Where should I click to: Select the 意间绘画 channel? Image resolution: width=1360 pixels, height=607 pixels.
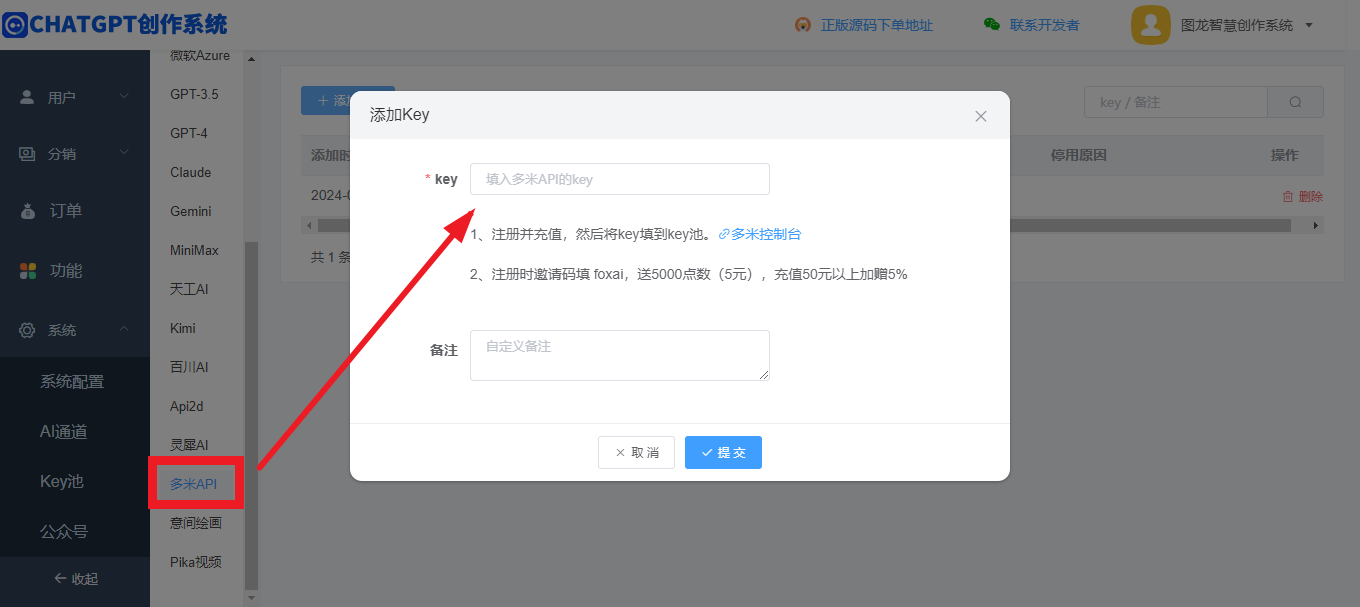(x=195, y=523)
